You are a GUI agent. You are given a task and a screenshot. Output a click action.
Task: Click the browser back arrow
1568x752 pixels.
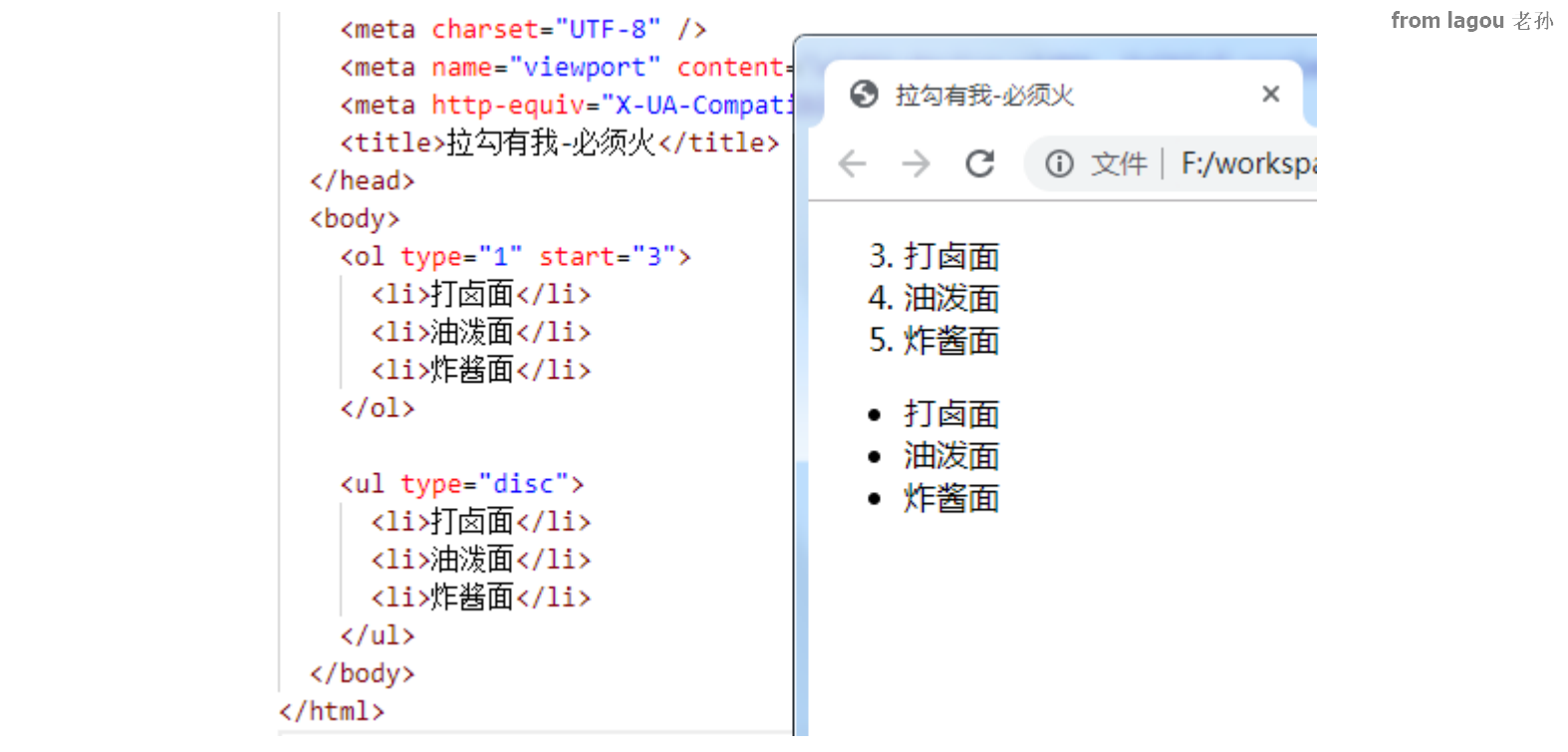click(852, 163)
